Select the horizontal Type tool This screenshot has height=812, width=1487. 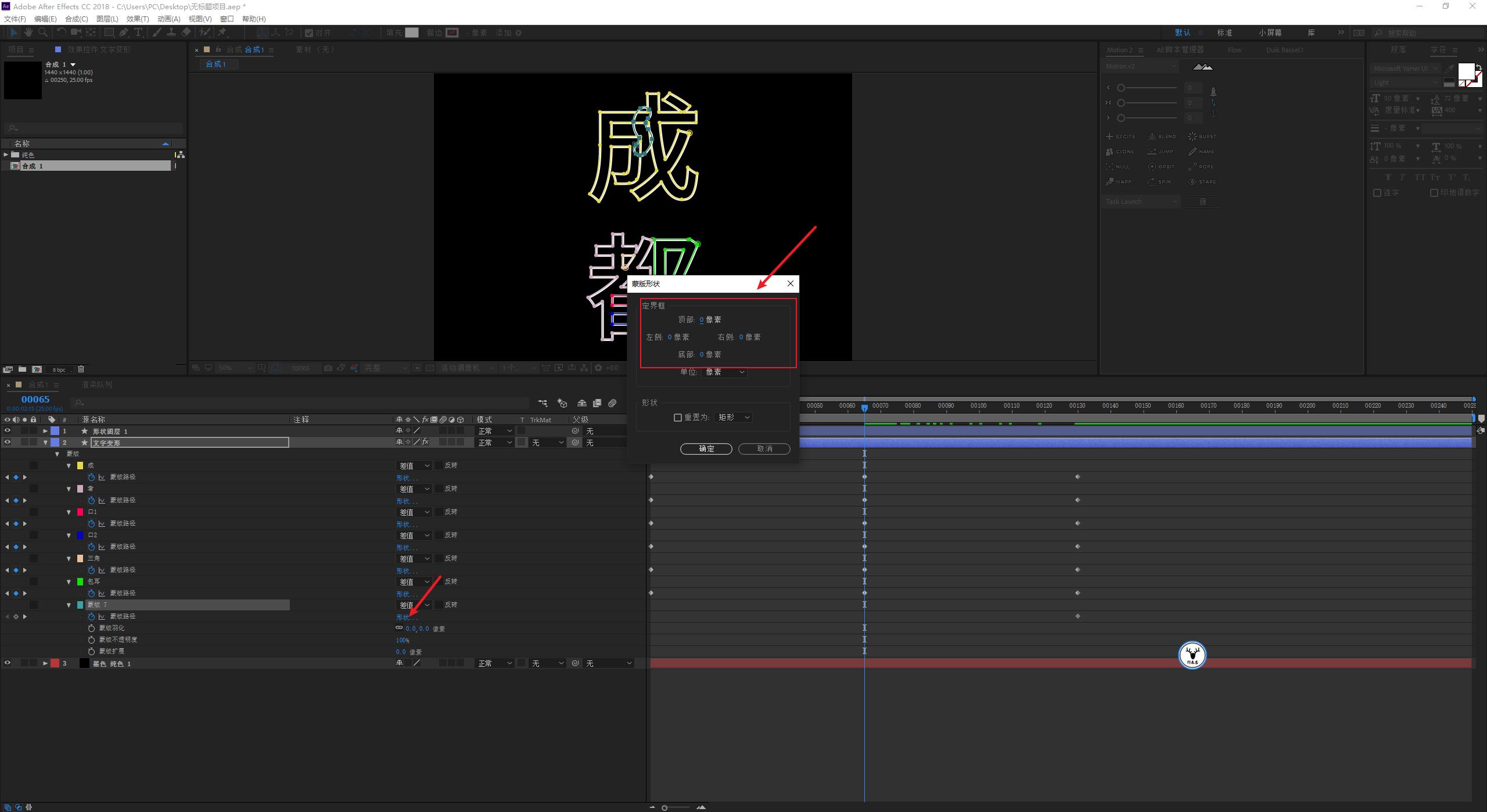138,33
